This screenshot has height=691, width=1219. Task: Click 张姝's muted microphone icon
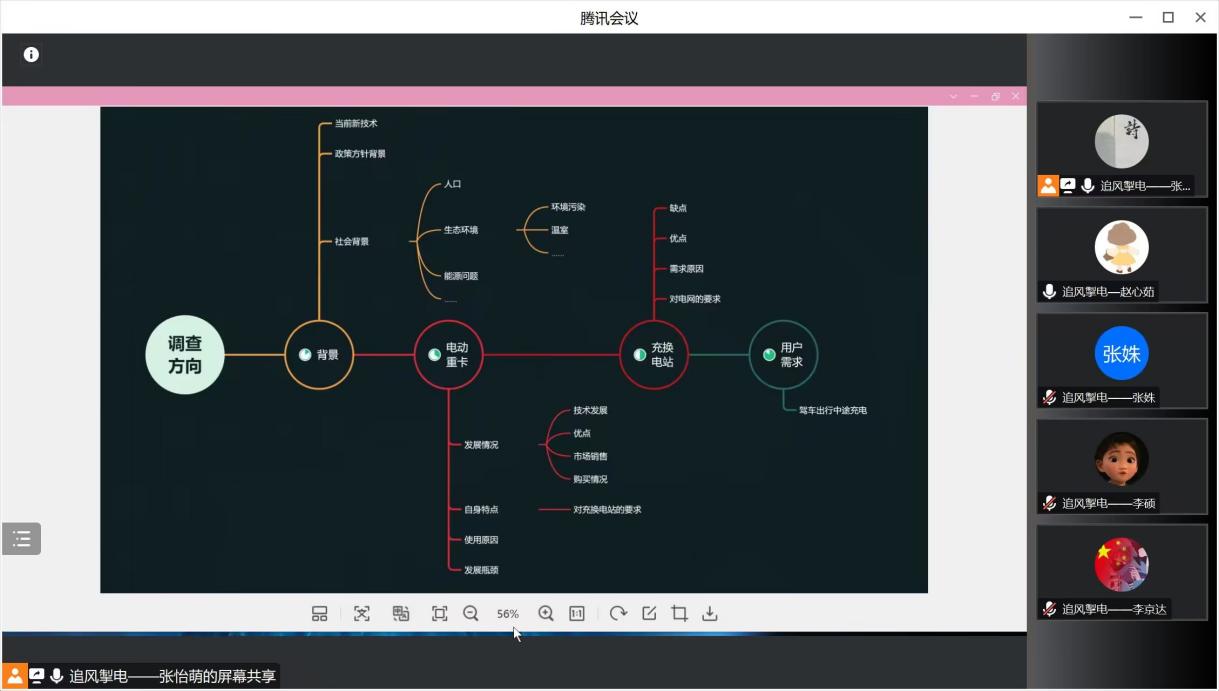[x=1049, y=397]
